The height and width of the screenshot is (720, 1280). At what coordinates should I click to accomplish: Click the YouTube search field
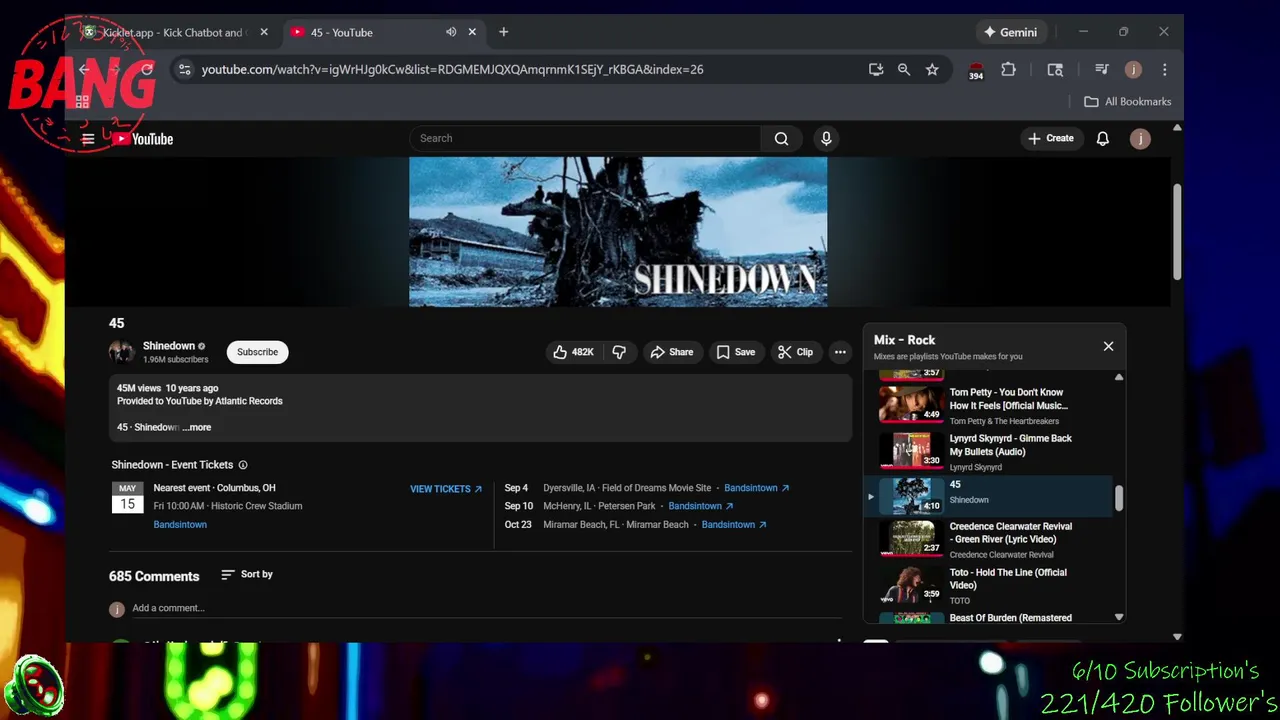click(x=585, y=138)
